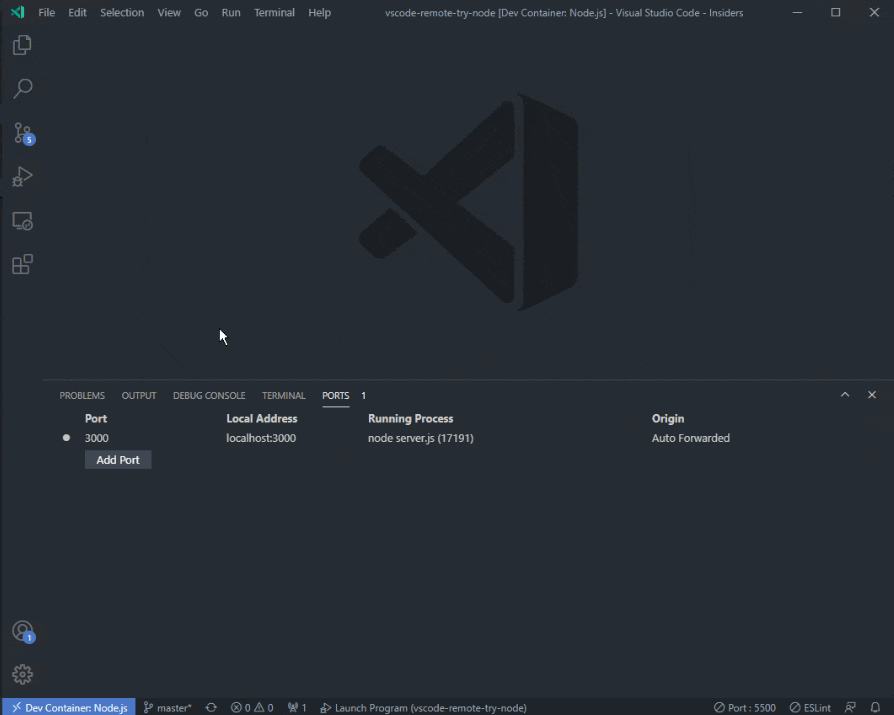
Task: Open the Extensions view icon
Action: [22, 265]
